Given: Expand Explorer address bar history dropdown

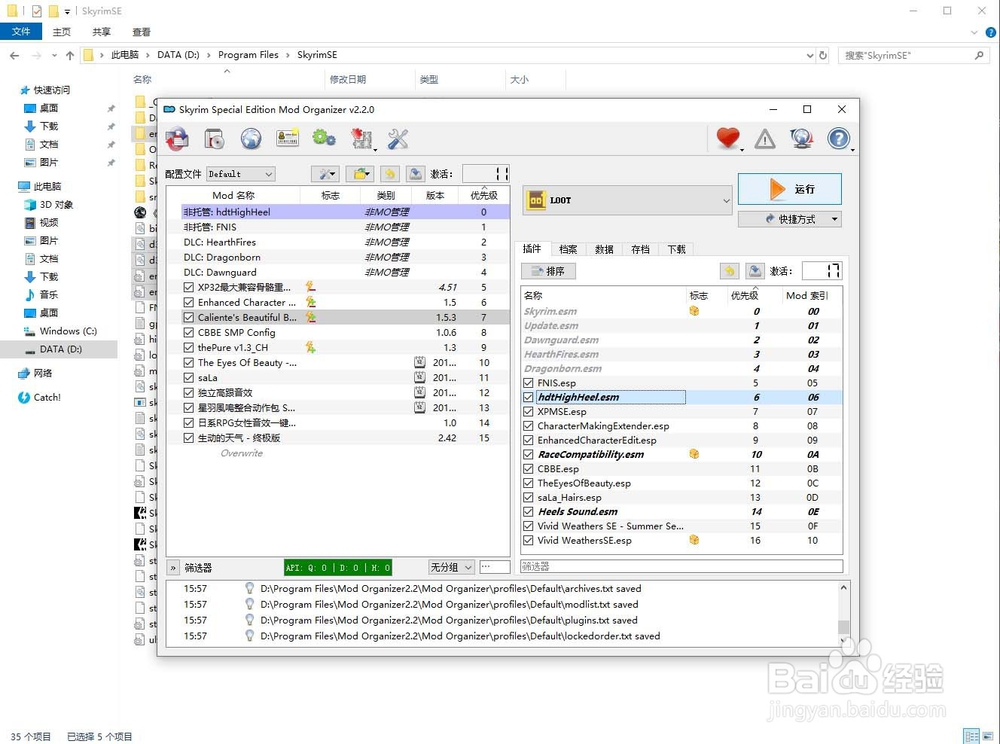Looking at the screenshot, I should coord(810,55).
